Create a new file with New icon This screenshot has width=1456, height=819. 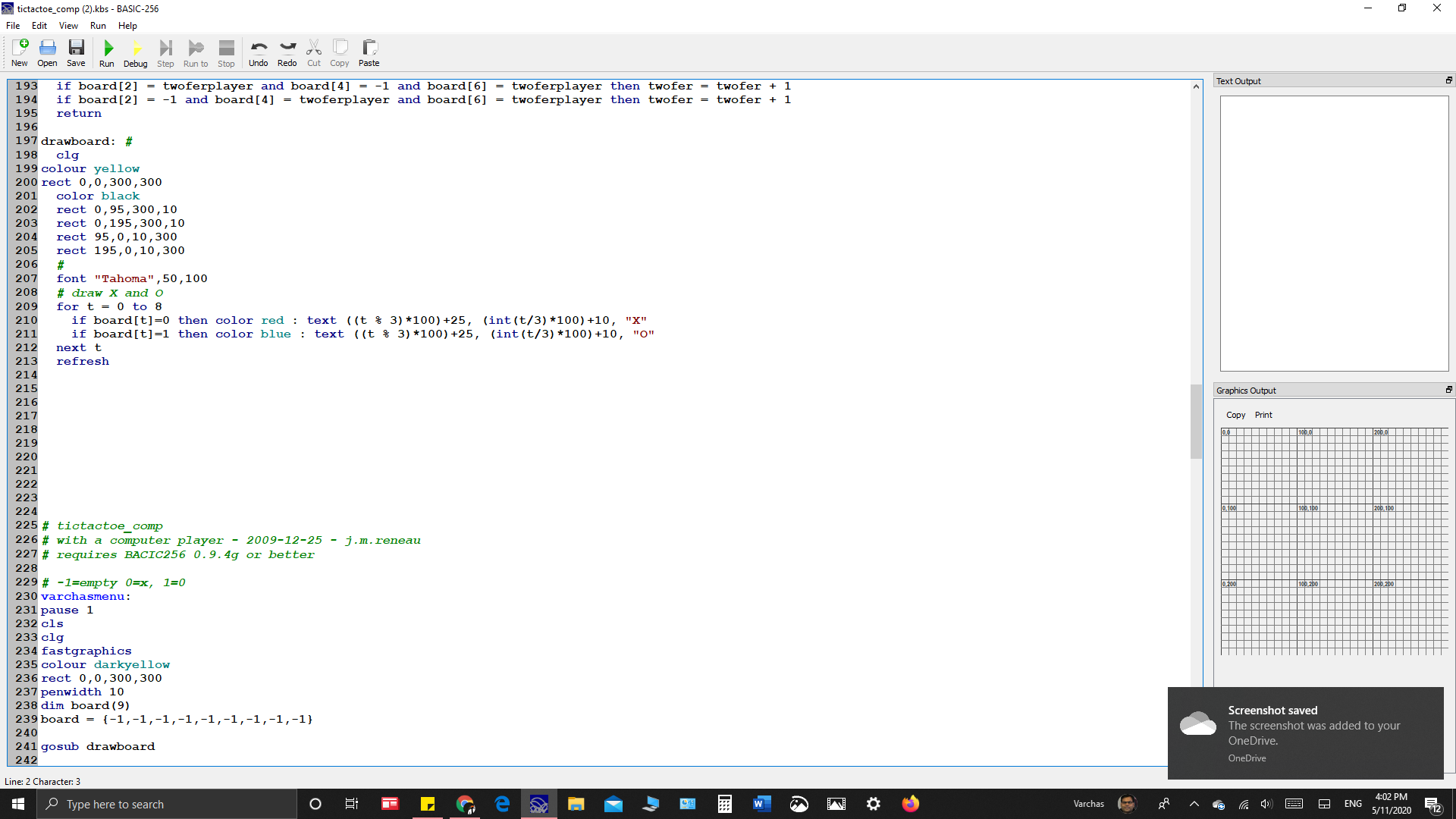[20, 53]
